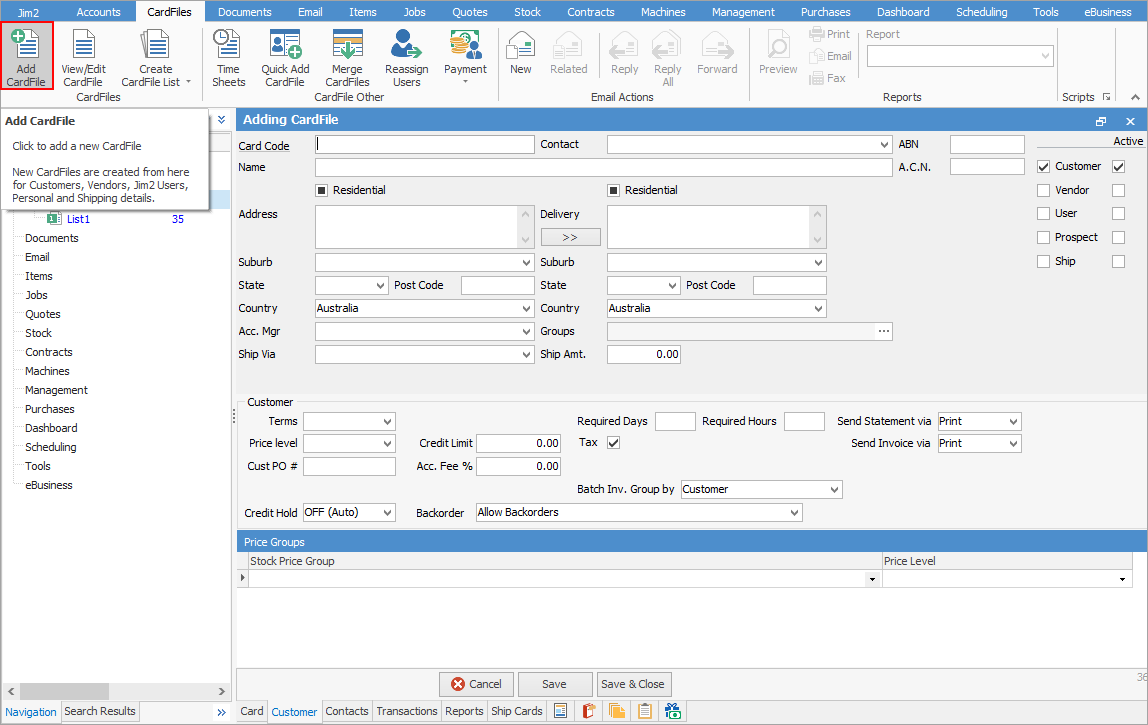The image size is (1148, 725).
Task: Click the Card Code input field
Action: click(424, 144)
